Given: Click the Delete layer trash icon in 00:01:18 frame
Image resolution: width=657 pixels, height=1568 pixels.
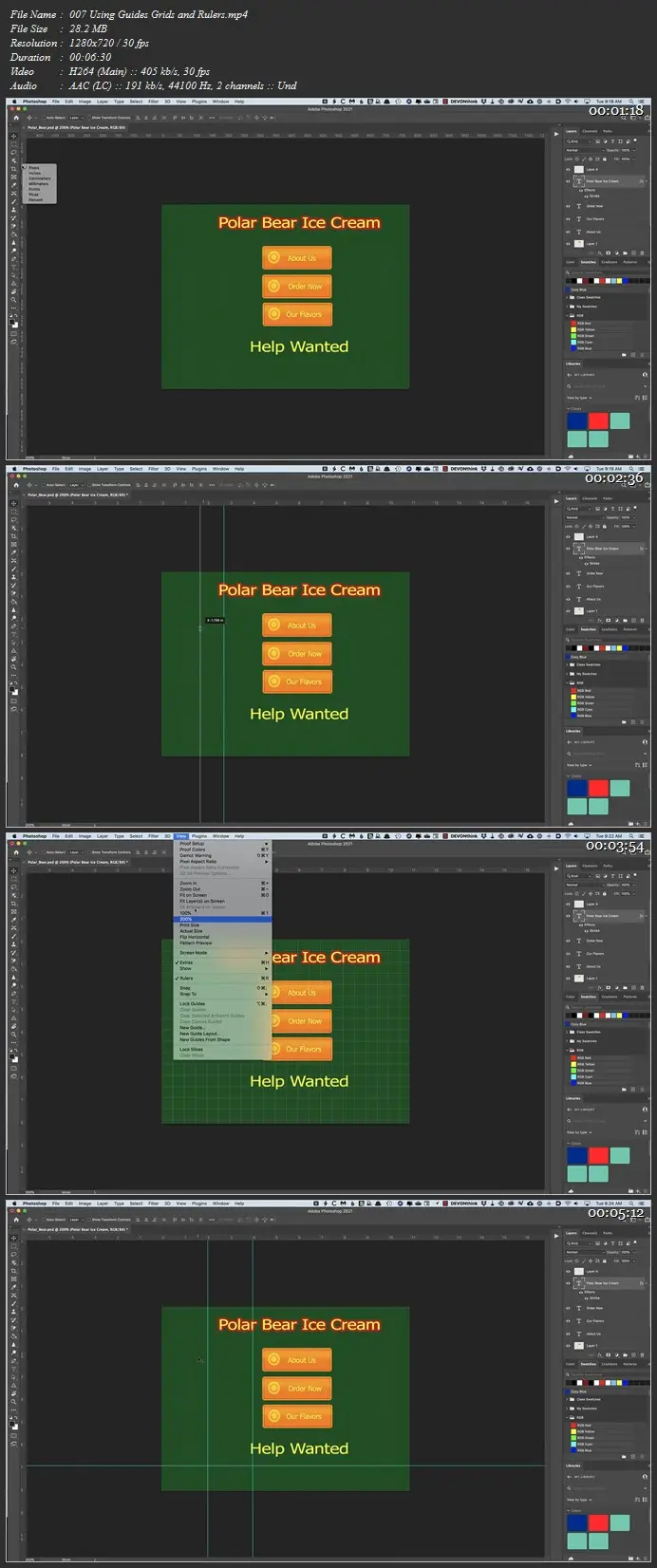Looking at the screenshot, I should [642, 253].
